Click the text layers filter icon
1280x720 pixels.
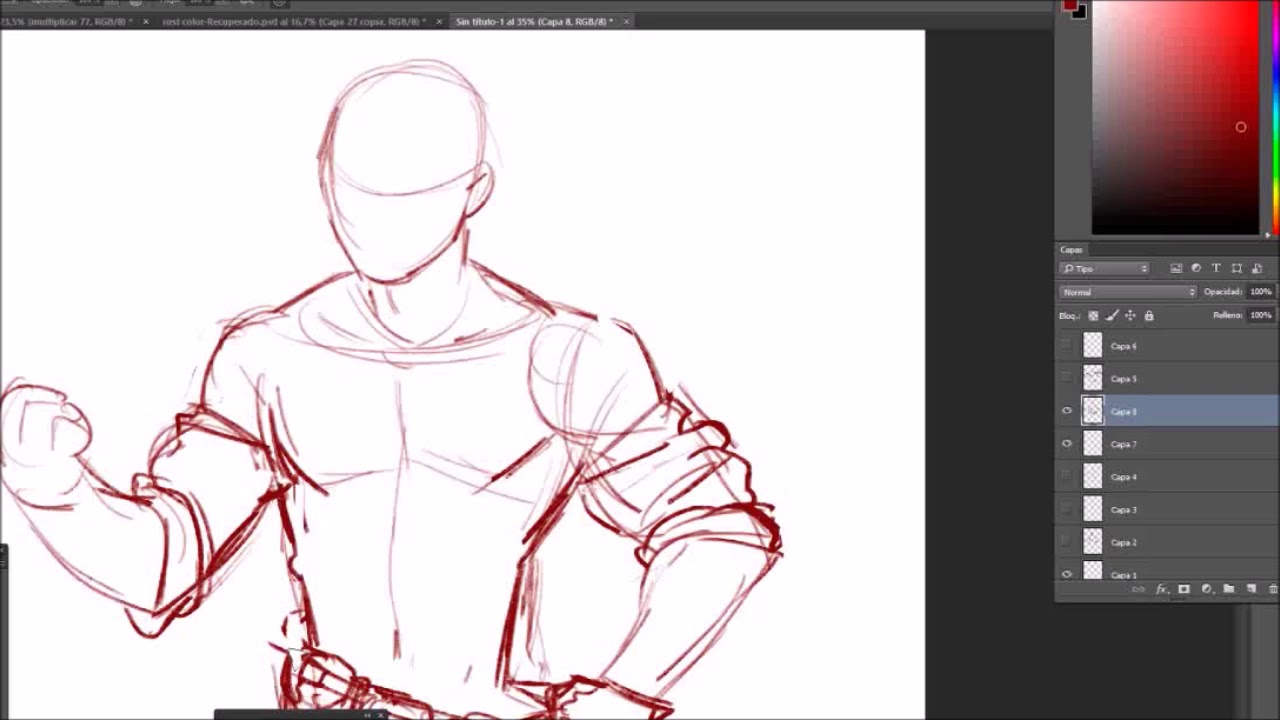(1216, 268)
